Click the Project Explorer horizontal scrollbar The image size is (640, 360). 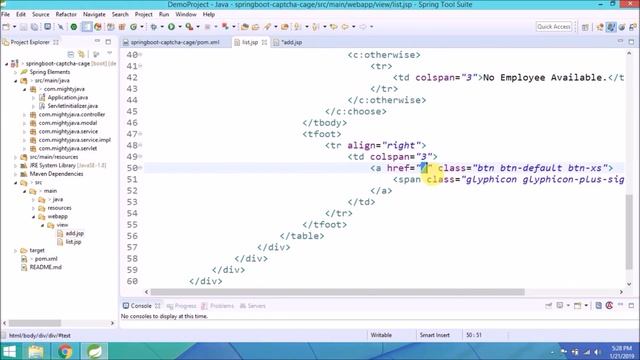pos(35,323)
